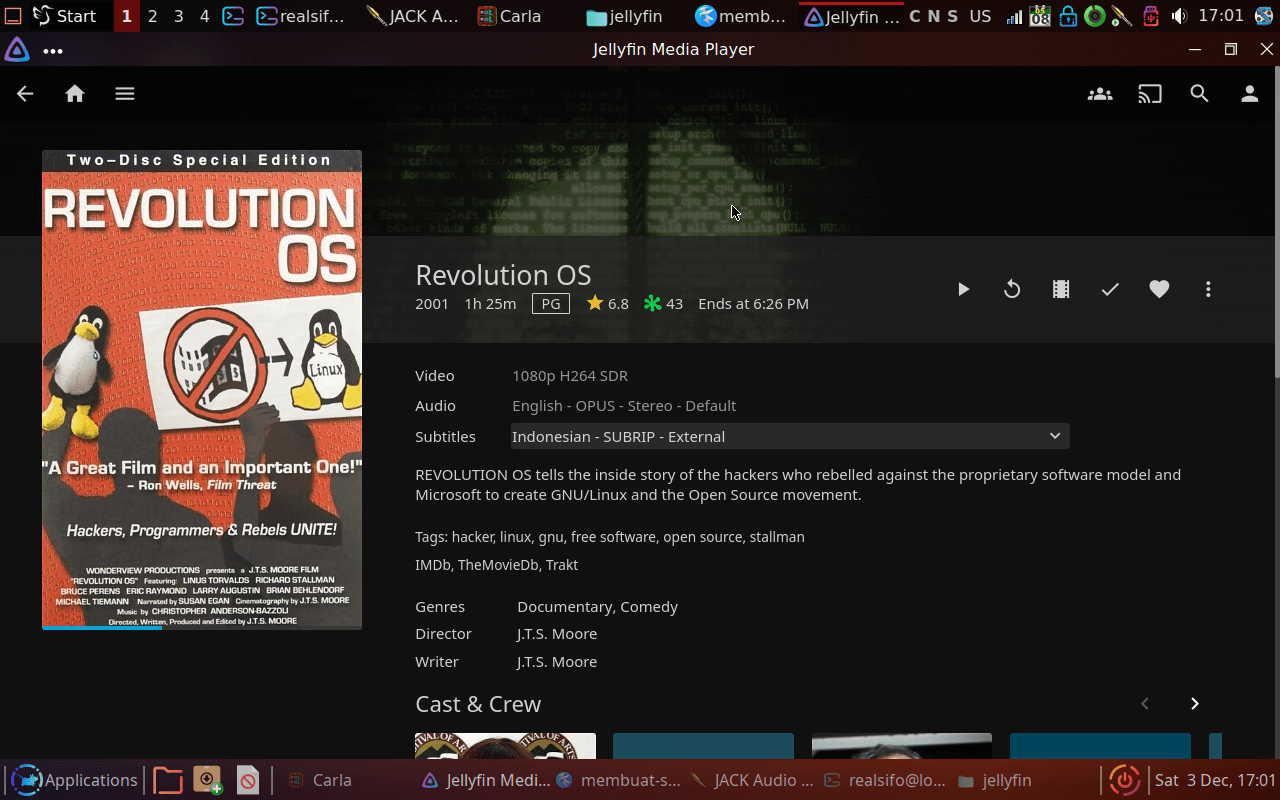Open Writer J.T.S. Moore link
Viewport: 1280px width, 800px height.
(x=557, y=662)
